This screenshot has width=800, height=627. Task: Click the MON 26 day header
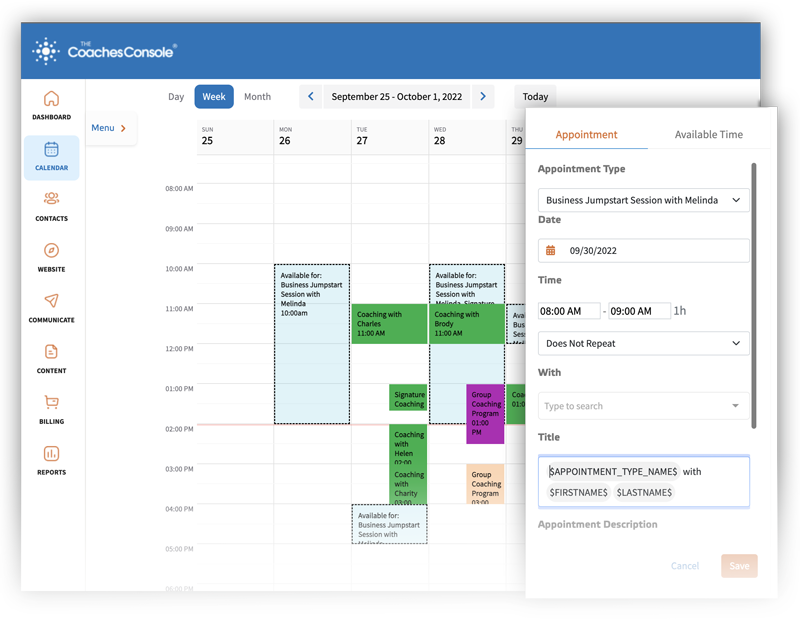click(312, 137)
